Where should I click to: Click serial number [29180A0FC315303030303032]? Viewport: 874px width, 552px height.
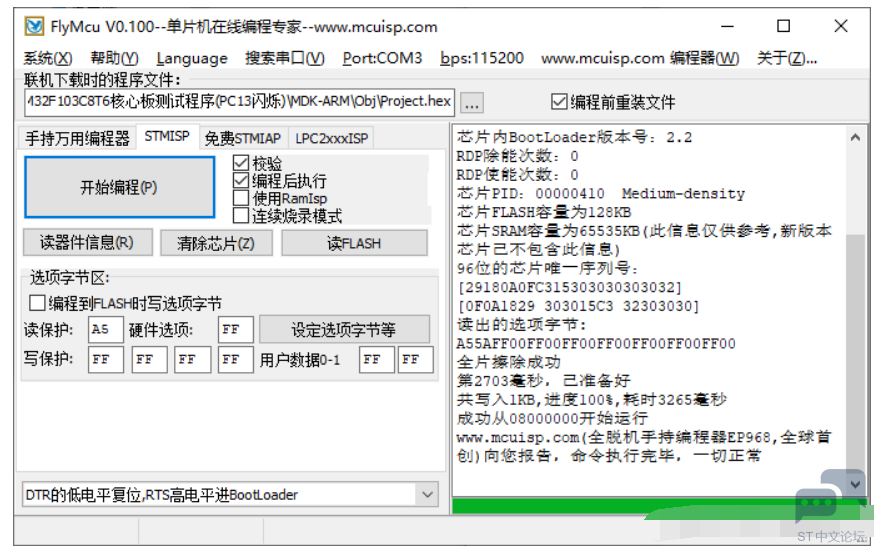(569, 287)
